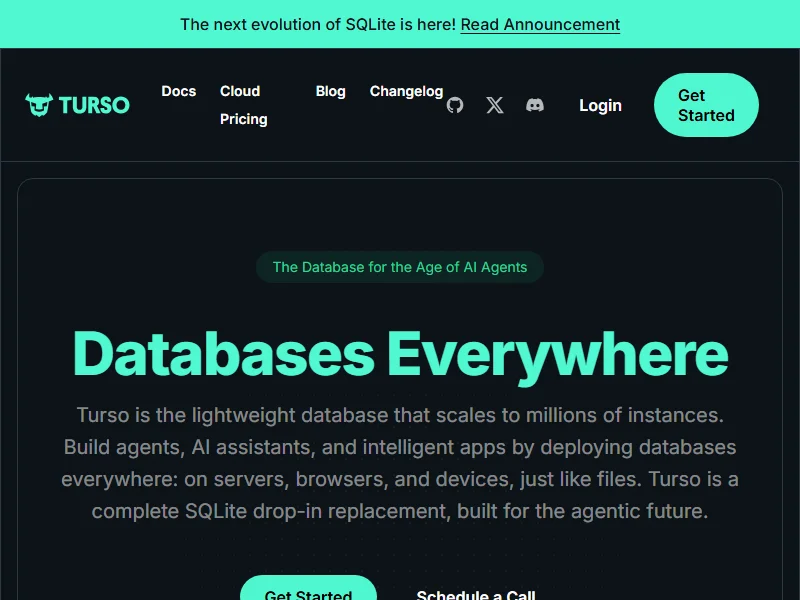800x600 pixels.
Task: Click the word 'Everywhere' in the headline
Action: (x=557, y=353)
